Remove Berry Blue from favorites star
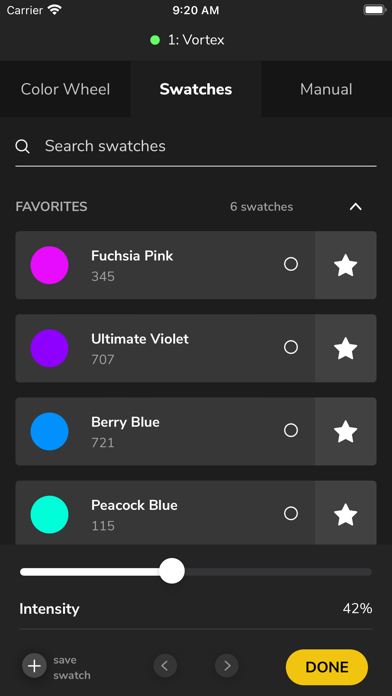Viewport: 392px width, 696px height. click(345, 431)
